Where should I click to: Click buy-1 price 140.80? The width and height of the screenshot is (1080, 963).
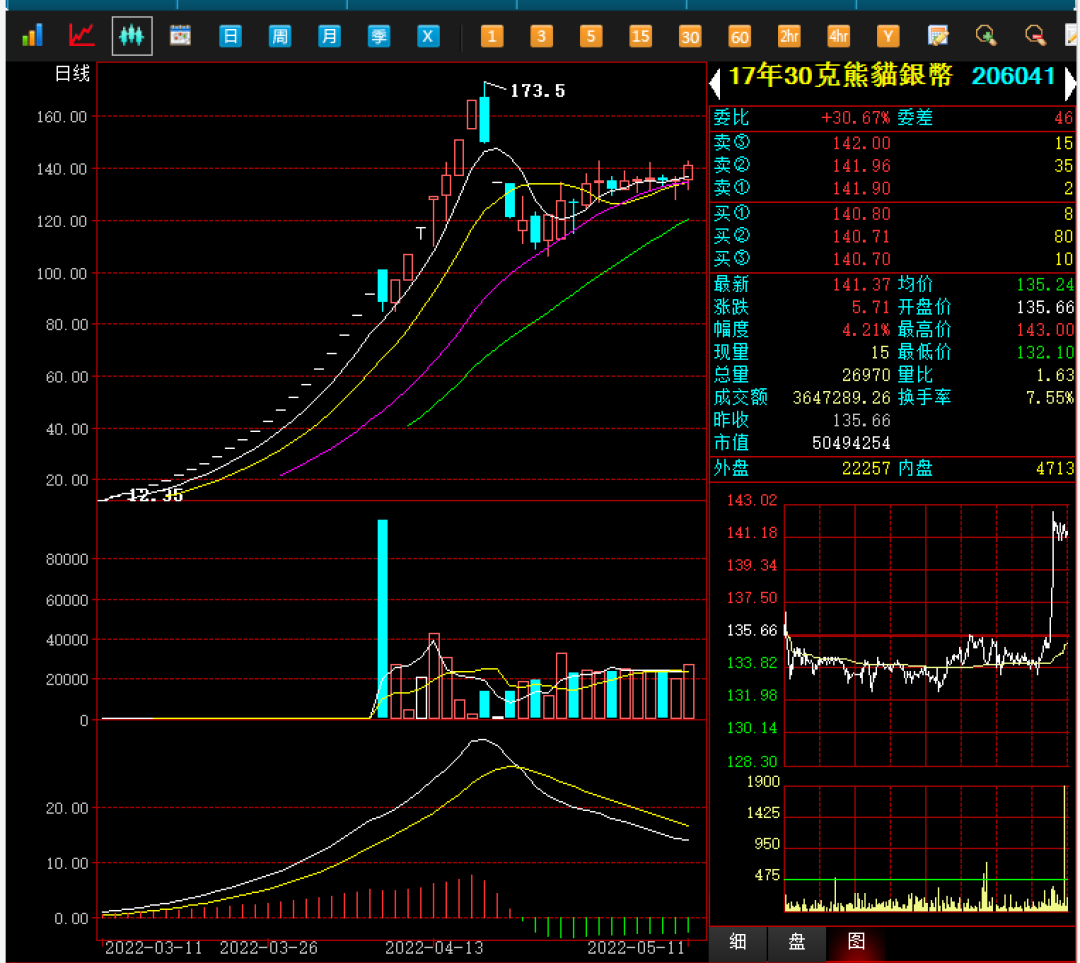pos(862,214)
